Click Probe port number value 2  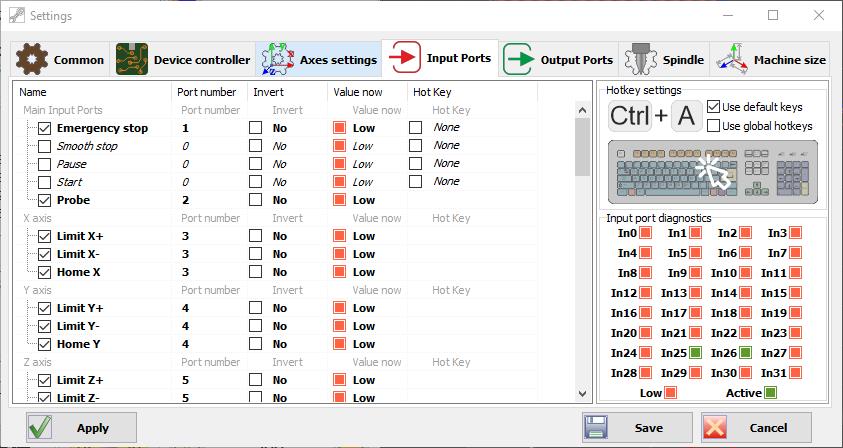[185, 200]
